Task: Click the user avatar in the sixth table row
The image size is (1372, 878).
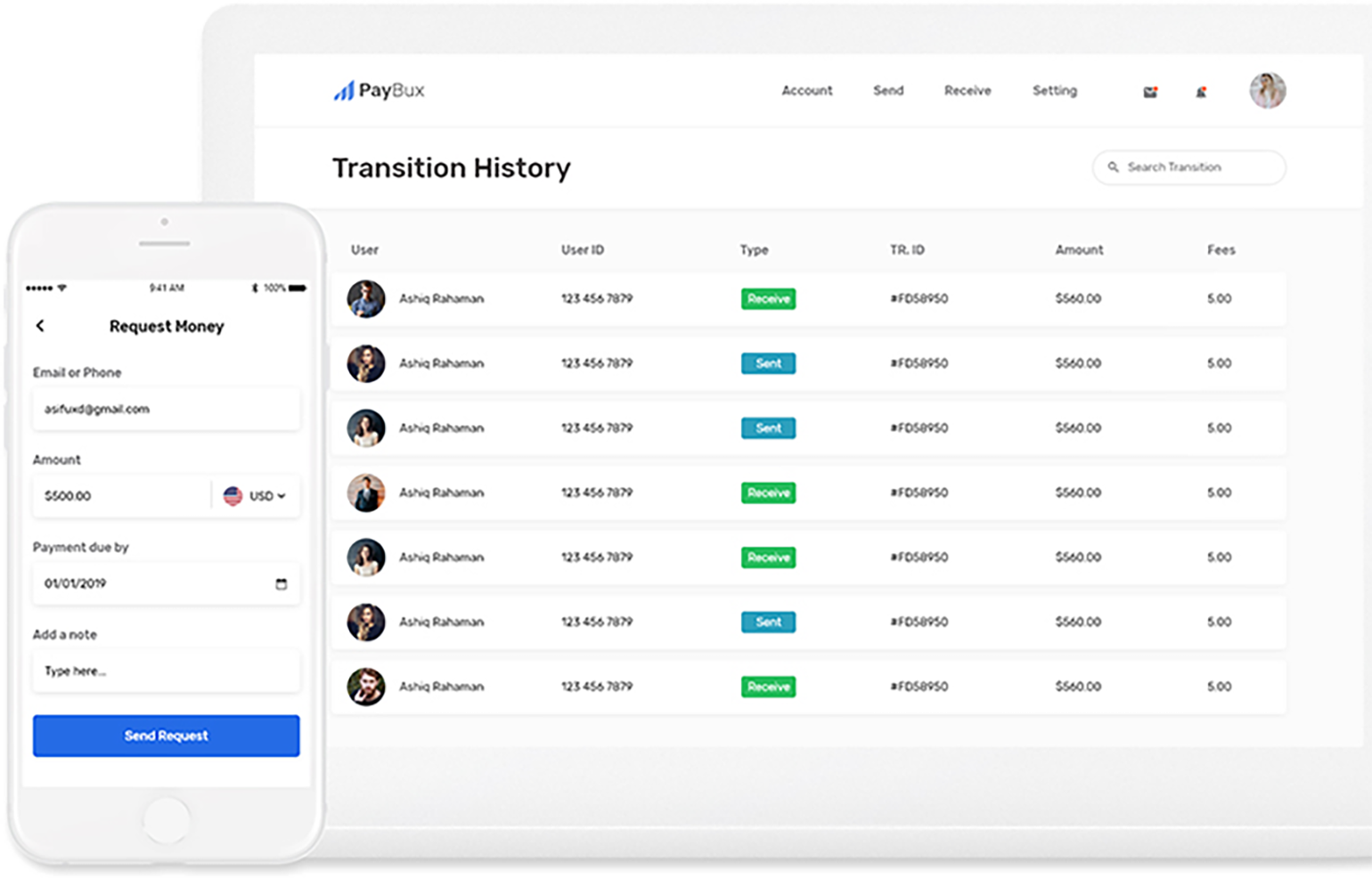Action: 366,622
